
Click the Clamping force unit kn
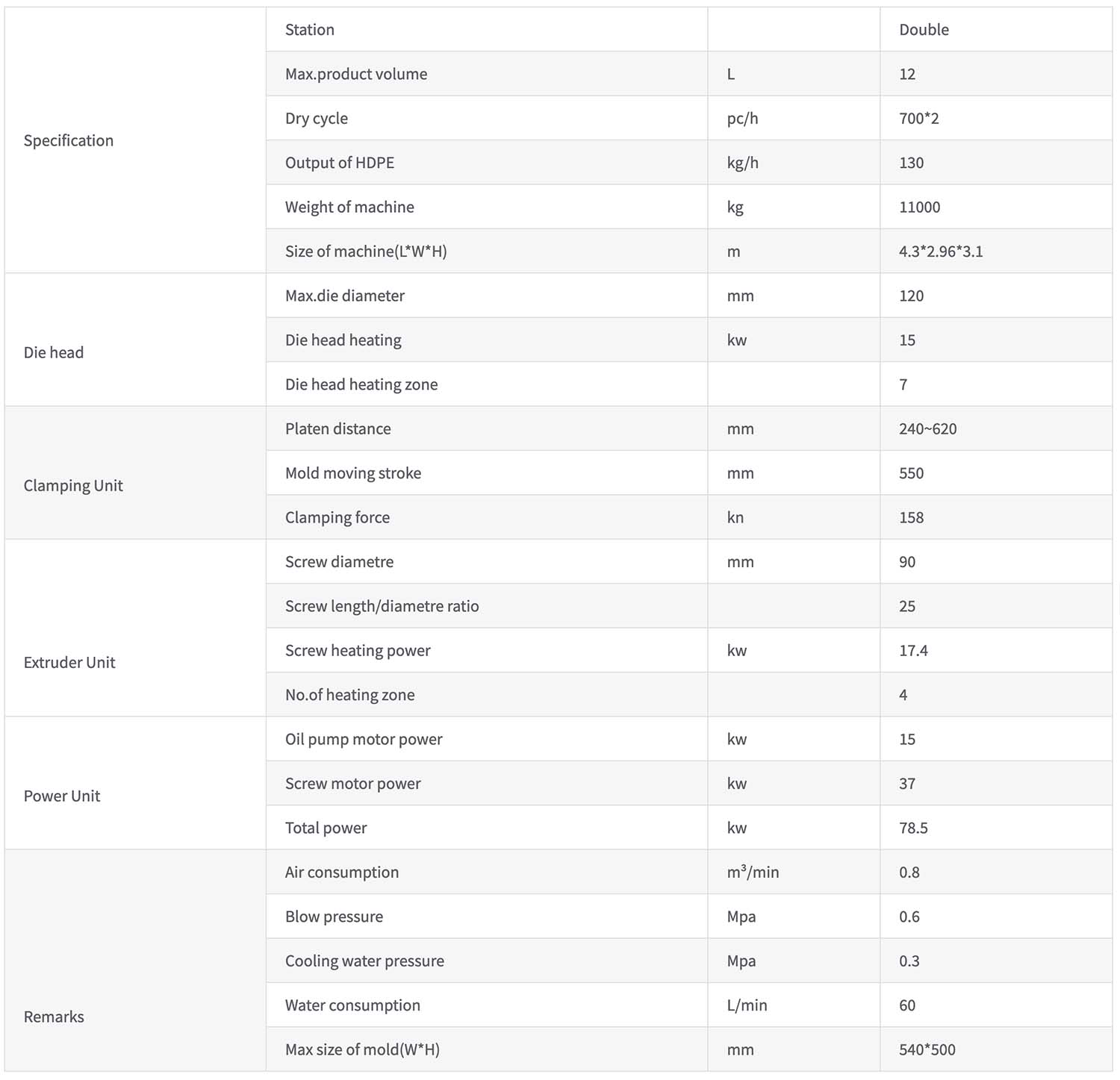click(x=735, y=517)
